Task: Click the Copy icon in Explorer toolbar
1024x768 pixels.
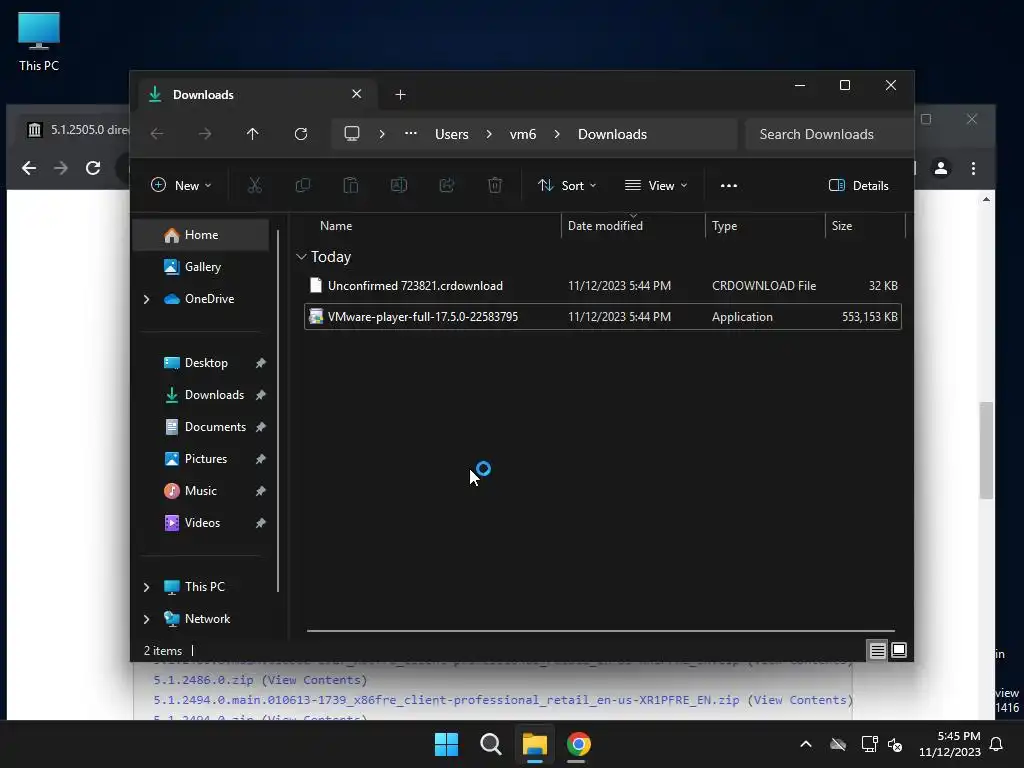Action: [x=302, y=185]
